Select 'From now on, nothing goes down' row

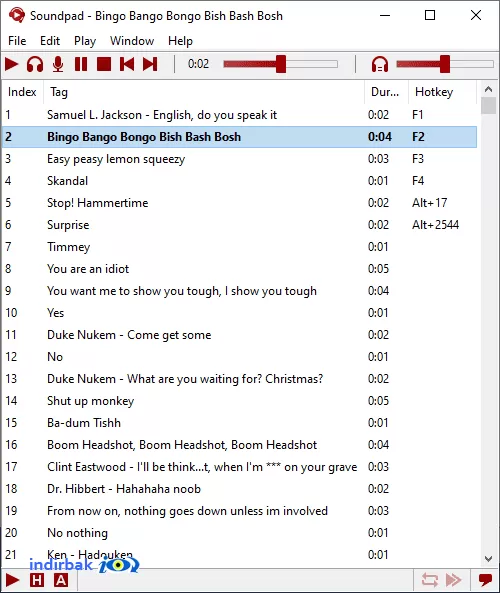(239, 511)
